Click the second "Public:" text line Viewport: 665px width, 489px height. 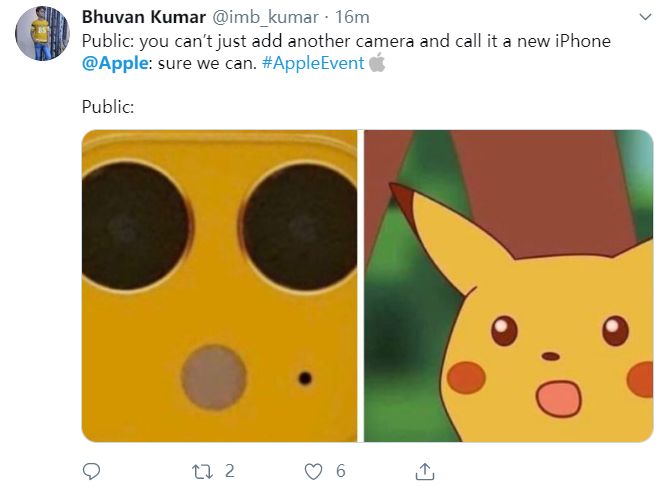click(x=108, y=107)
